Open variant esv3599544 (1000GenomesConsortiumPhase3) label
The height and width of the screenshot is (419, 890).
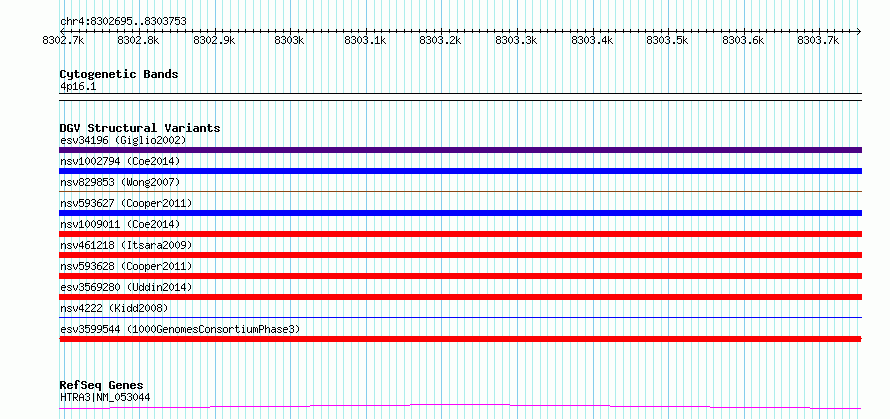(180, 329)
